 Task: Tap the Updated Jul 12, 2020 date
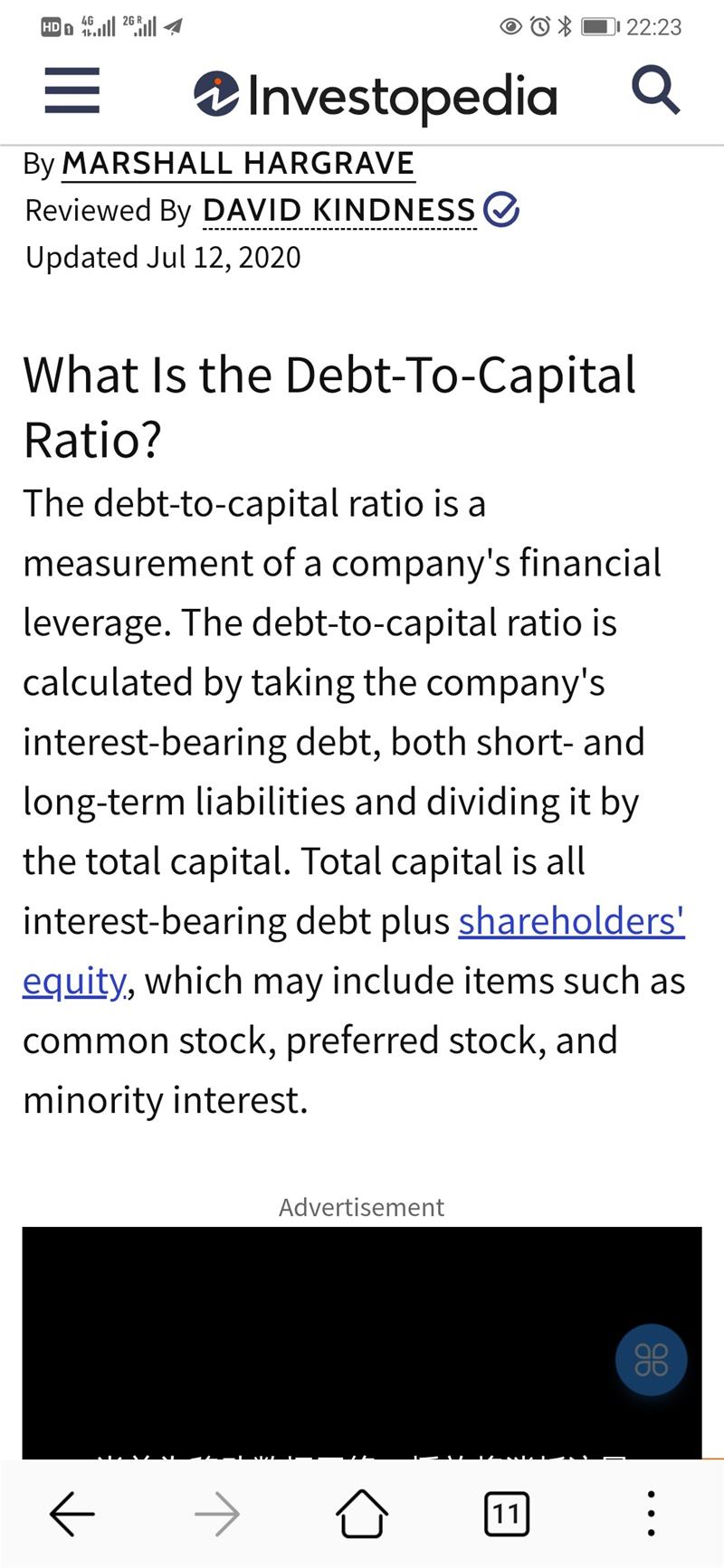tap(163, 258)
